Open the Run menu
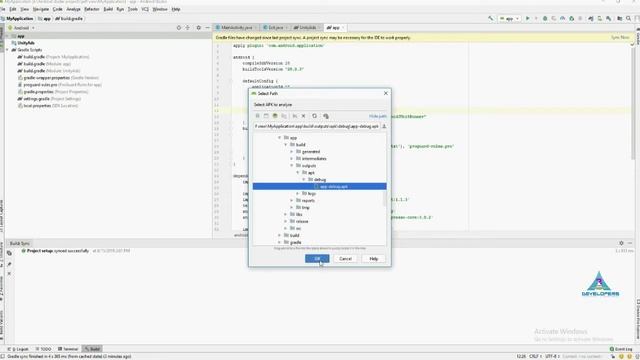The width and height of the screenshot is (640, 360). pos(120,9)
